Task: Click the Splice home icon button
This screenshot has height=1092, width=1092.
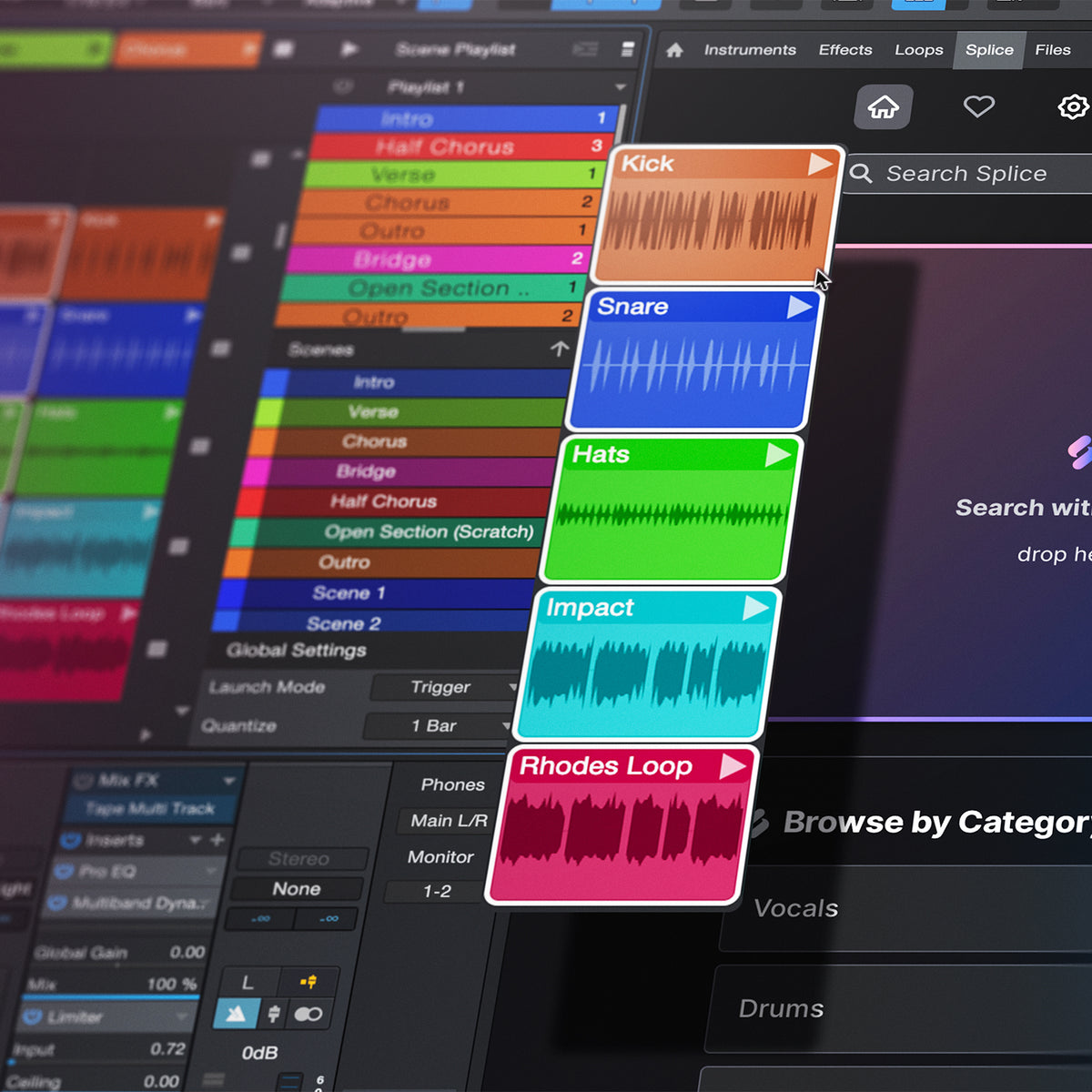Action: coord(883,107)
